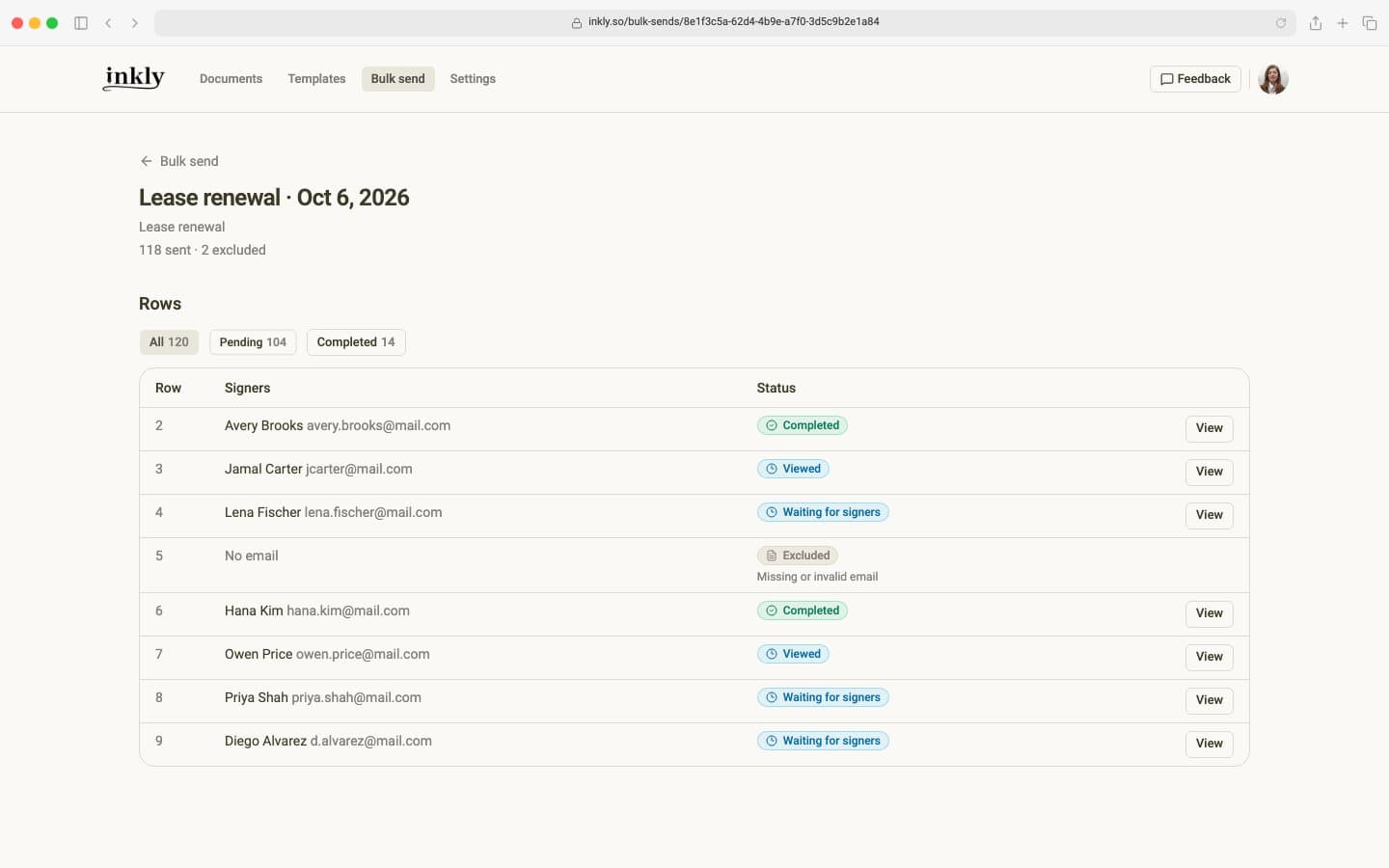Click Viewed status badge for Jamal Carter

tap(793, 469)
